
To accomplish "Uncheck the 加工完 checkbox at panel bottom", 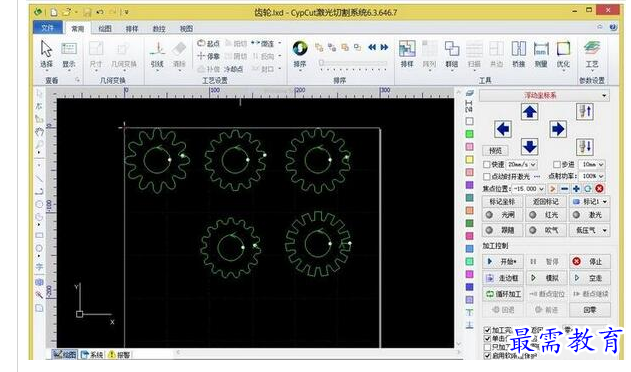I will coord(487,330).
